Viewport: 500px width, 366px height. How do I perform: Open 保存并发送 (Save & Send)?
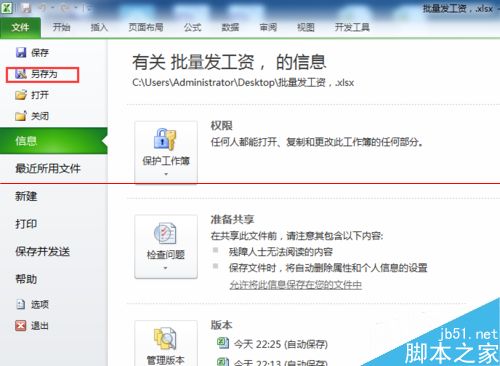[x=43, y=252]
